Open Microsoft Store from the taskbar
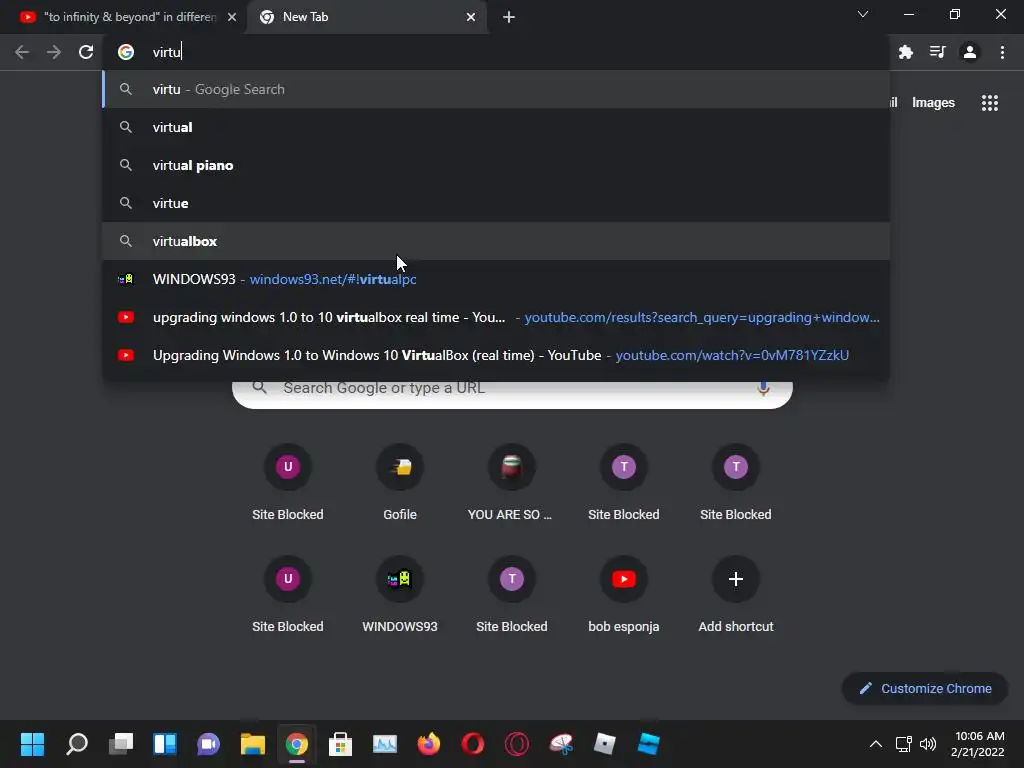This screenshot has height=768, width=1024. [340, 744]
